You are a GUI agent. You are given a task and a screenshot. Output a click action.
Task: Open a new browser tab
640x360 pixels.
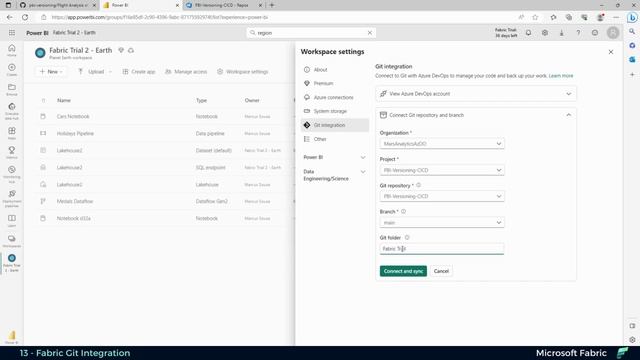click(x=272, y=5)
